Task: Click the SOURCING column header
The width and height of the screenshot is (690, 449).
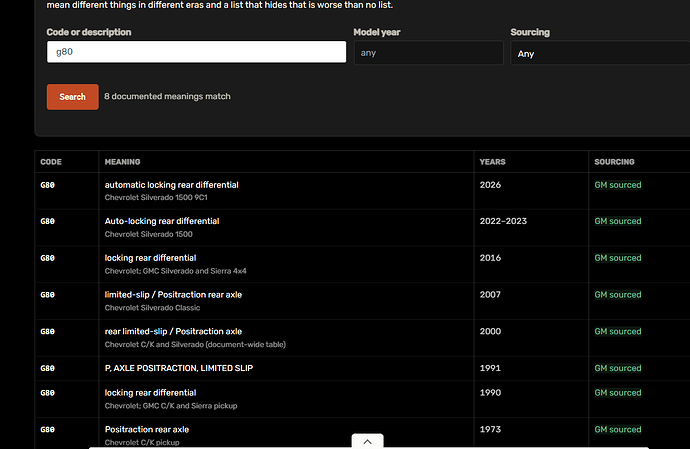Action: click(614, 162)
